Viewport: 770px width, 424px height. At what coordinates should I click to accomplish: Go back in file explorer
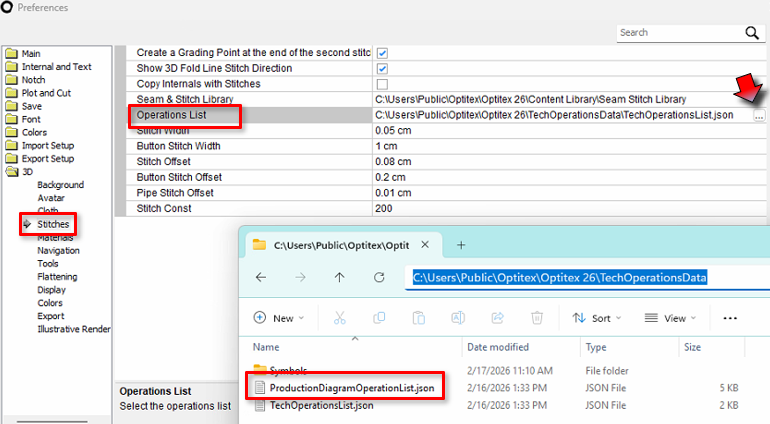point(261,277)
